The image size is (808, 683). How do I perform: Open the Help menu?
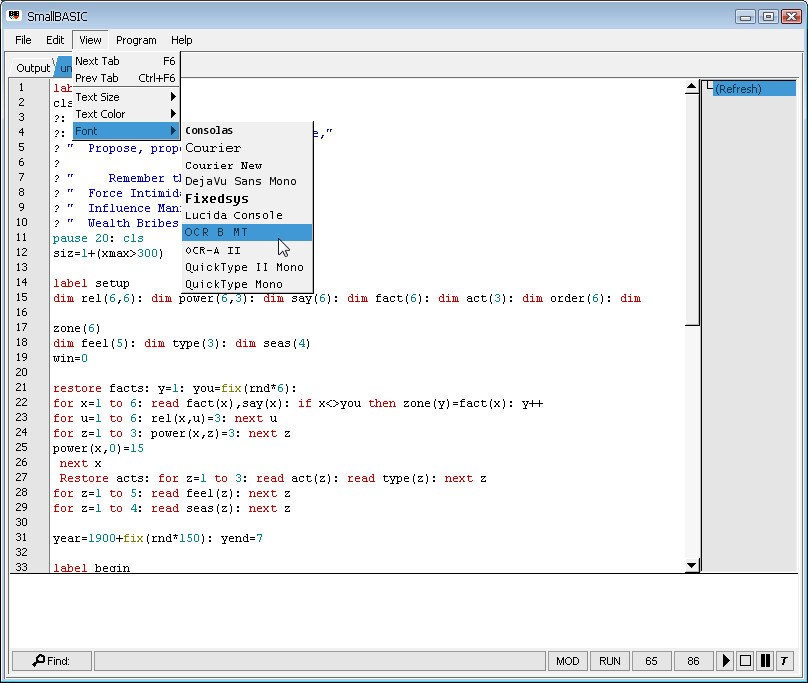[181, 40]
